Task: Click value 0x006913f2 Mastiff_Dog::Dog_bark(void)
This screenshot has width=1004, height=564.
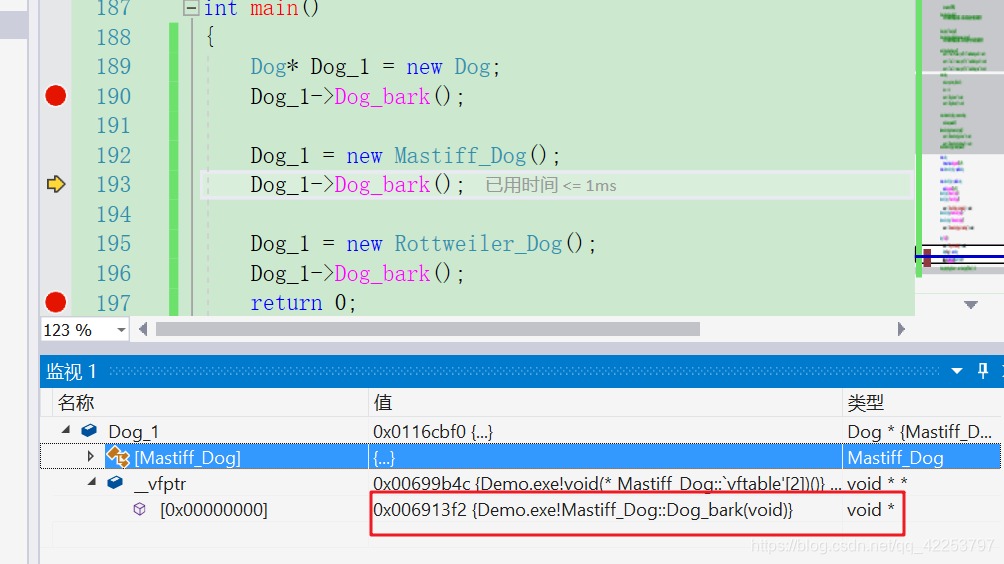Action: [x=583, y=510]
